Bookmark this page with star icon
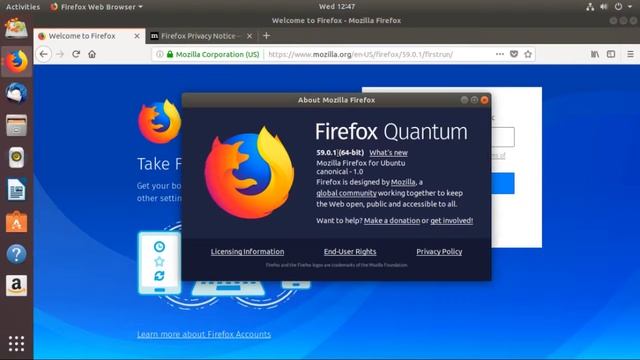 528,54
